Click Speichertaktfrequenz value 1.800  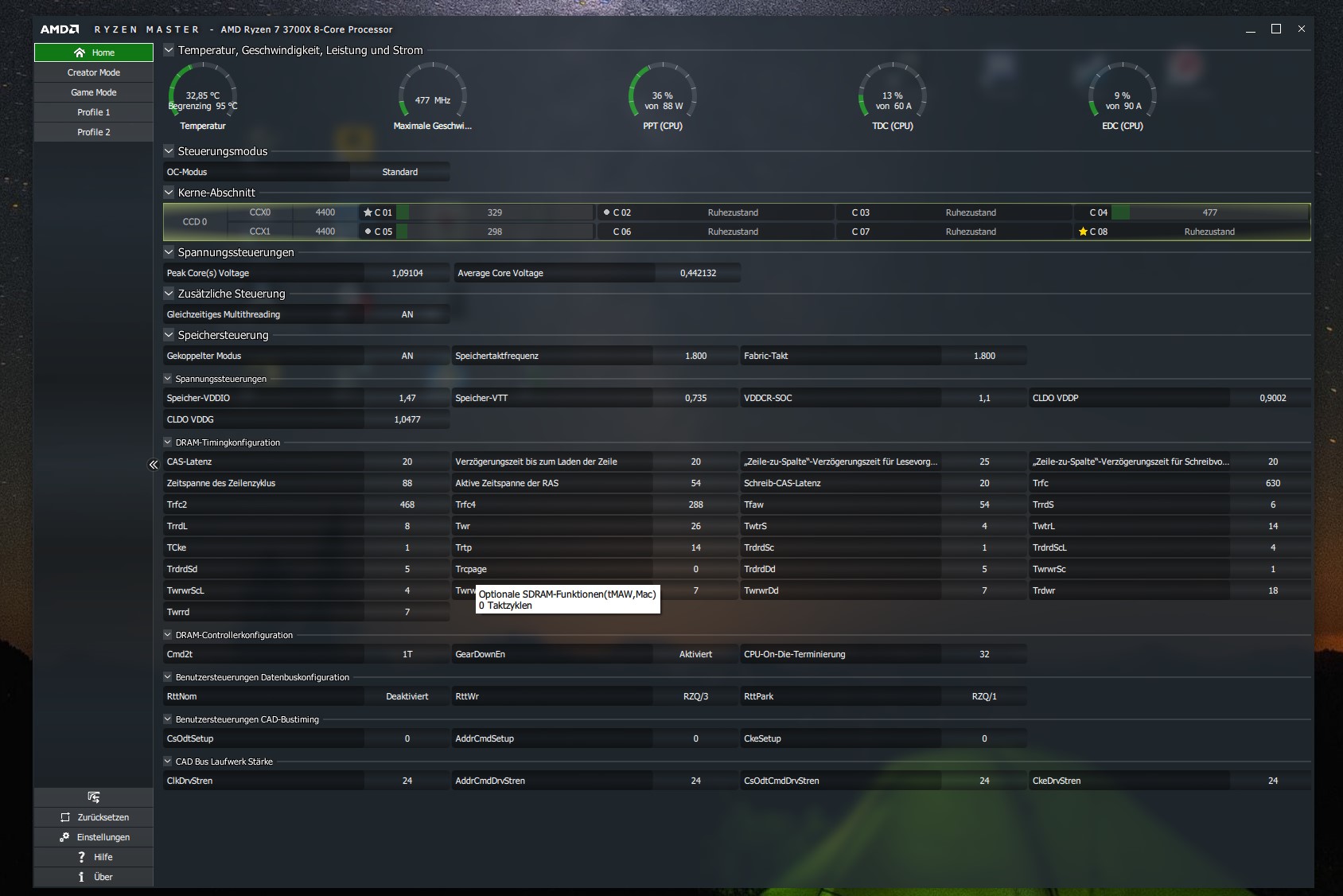point(696,356)
